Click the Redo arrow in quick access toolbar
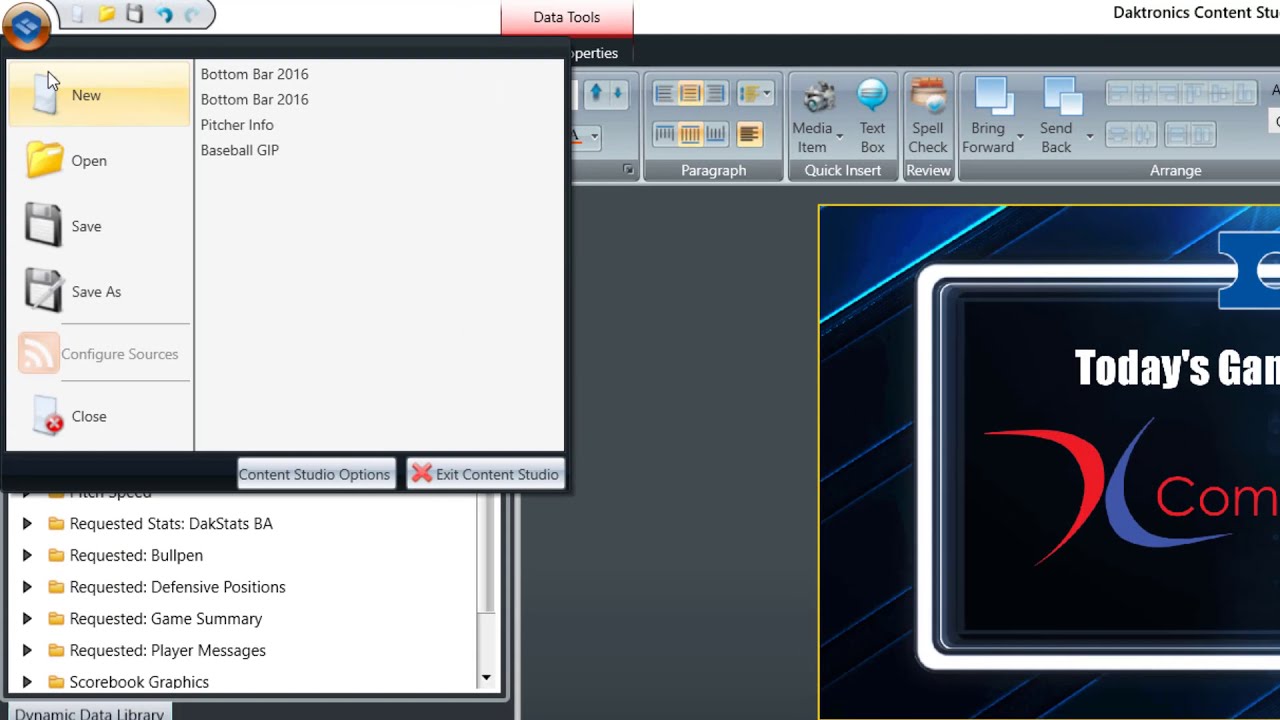The height and width of the screenshot is (720, 1280). (192, 14)
